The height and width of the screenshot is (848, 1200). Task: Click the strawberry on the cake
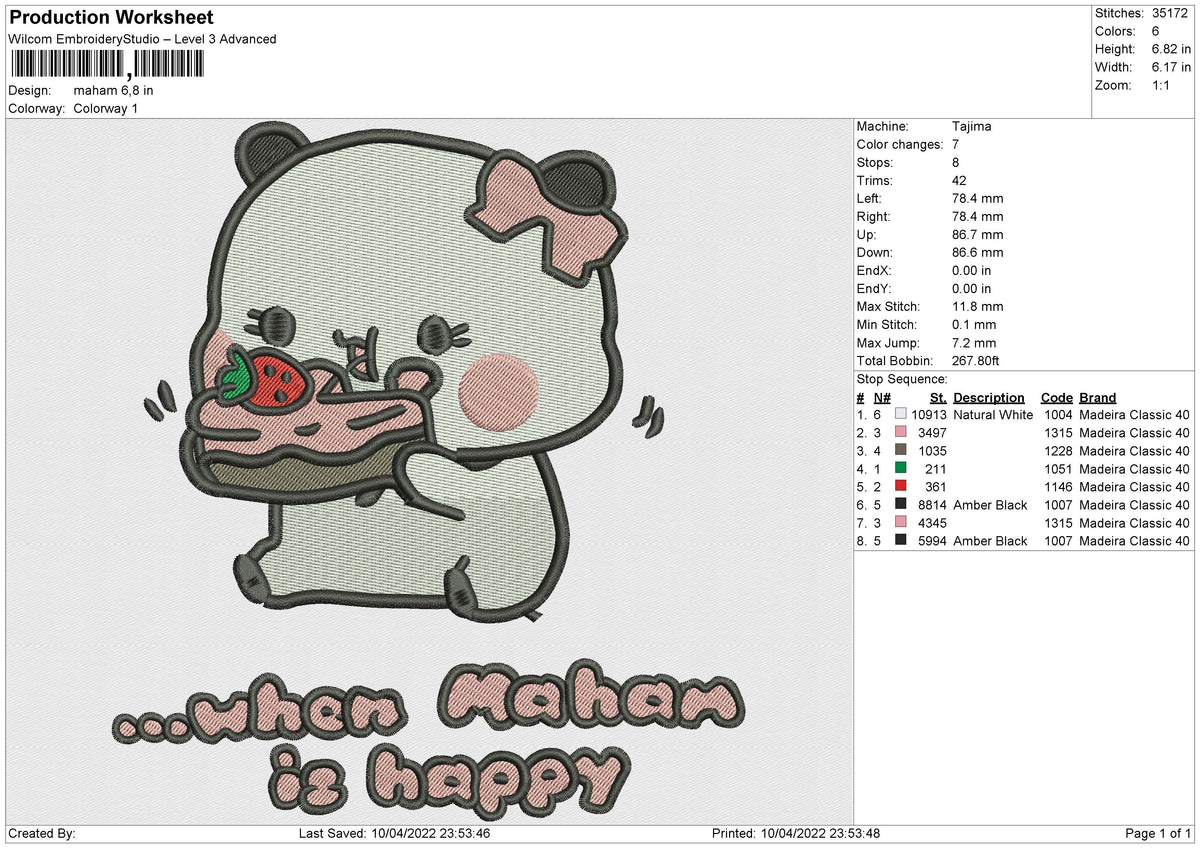267,376
